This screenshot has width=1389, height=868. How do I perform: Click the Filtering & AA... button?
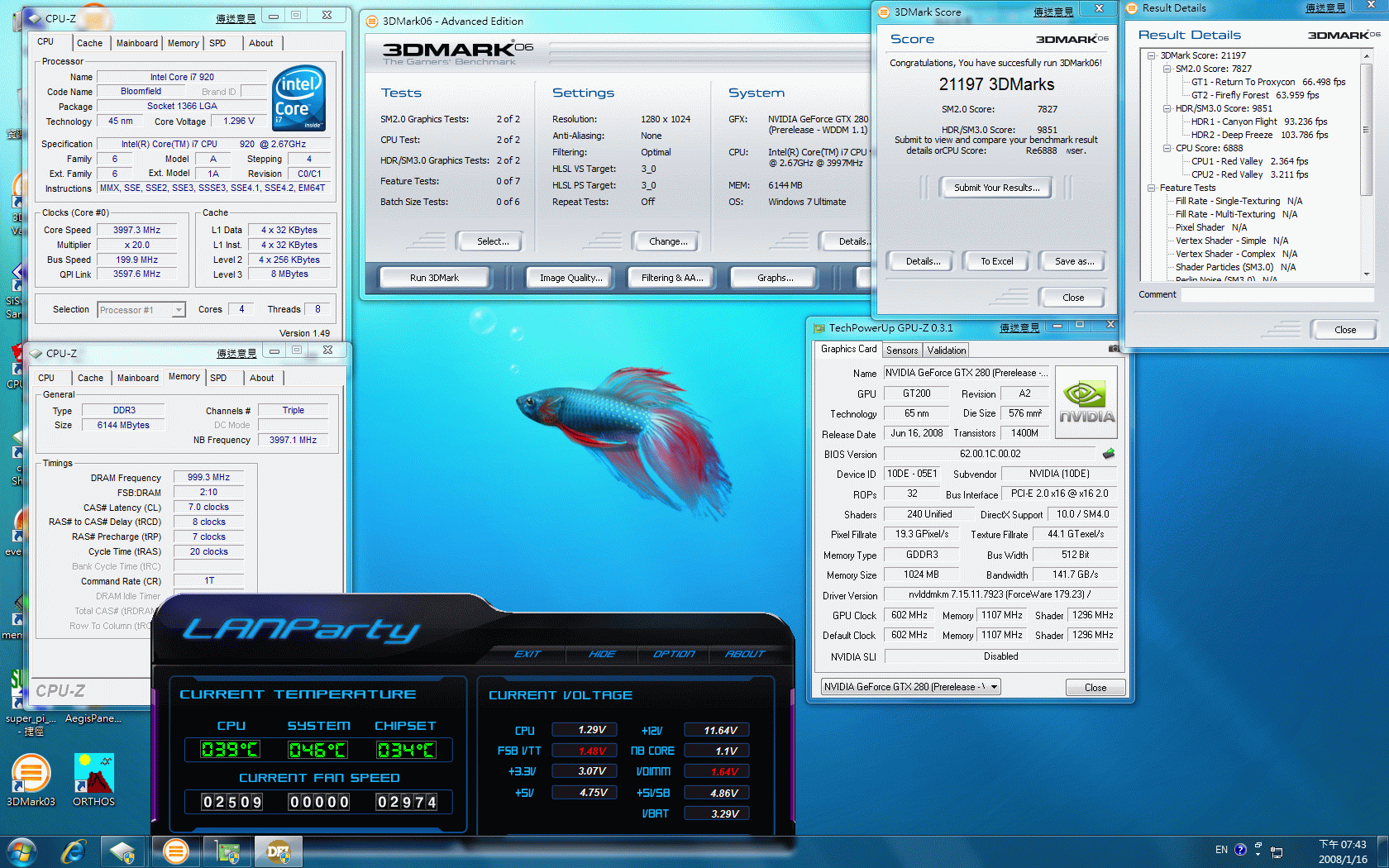pyautogui.click(x=672, y=278)
